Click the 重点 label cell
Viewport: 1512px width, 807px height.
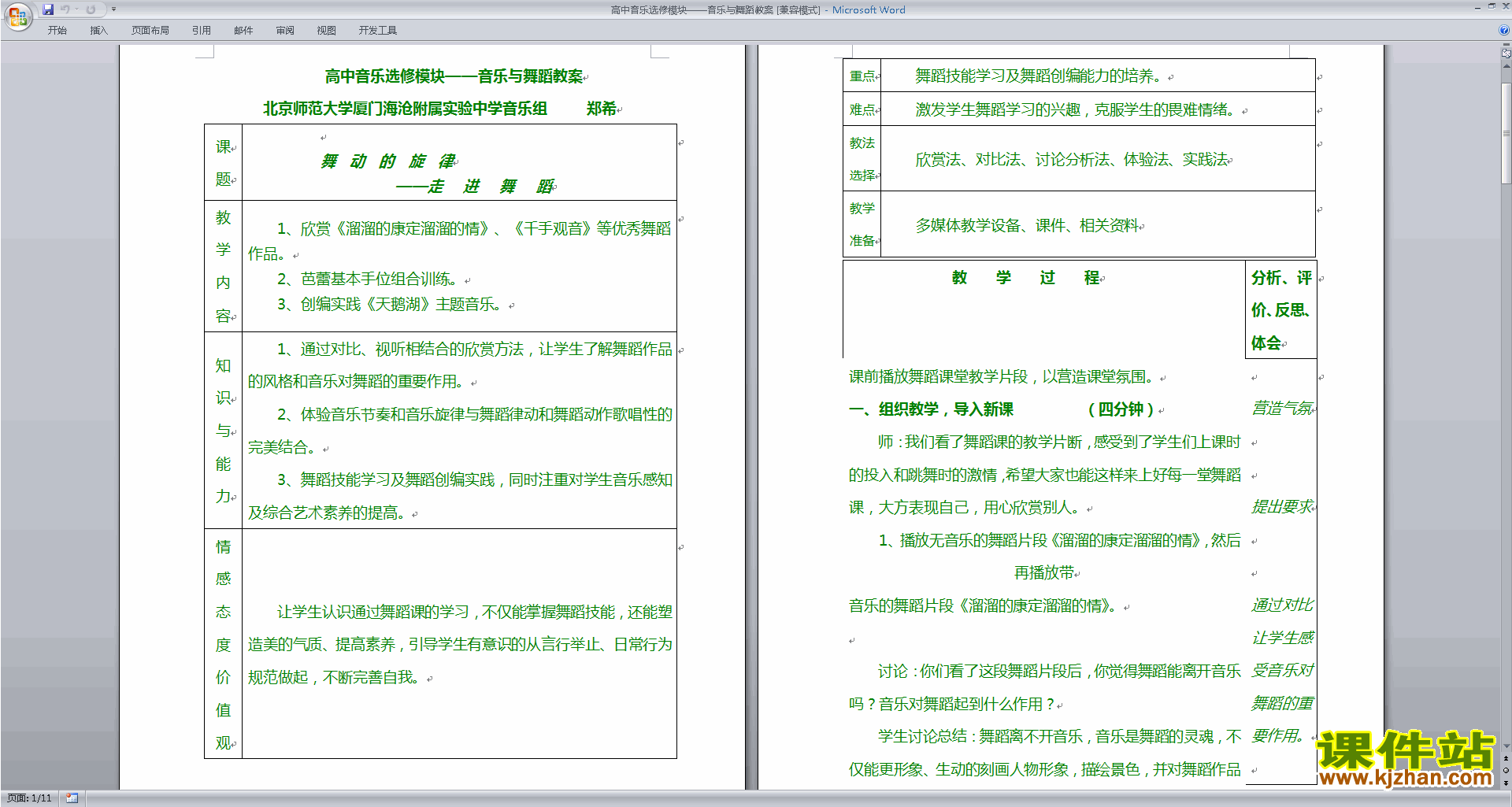point(862,76)
